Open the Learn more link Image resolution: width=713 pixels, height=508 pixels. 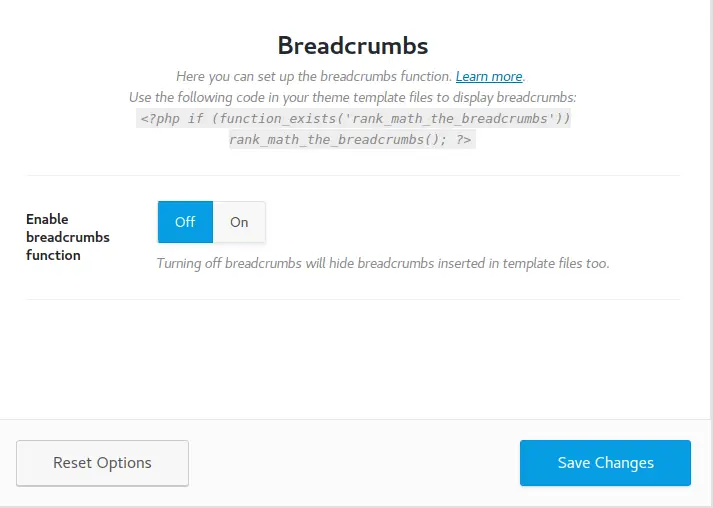(489, 76)
